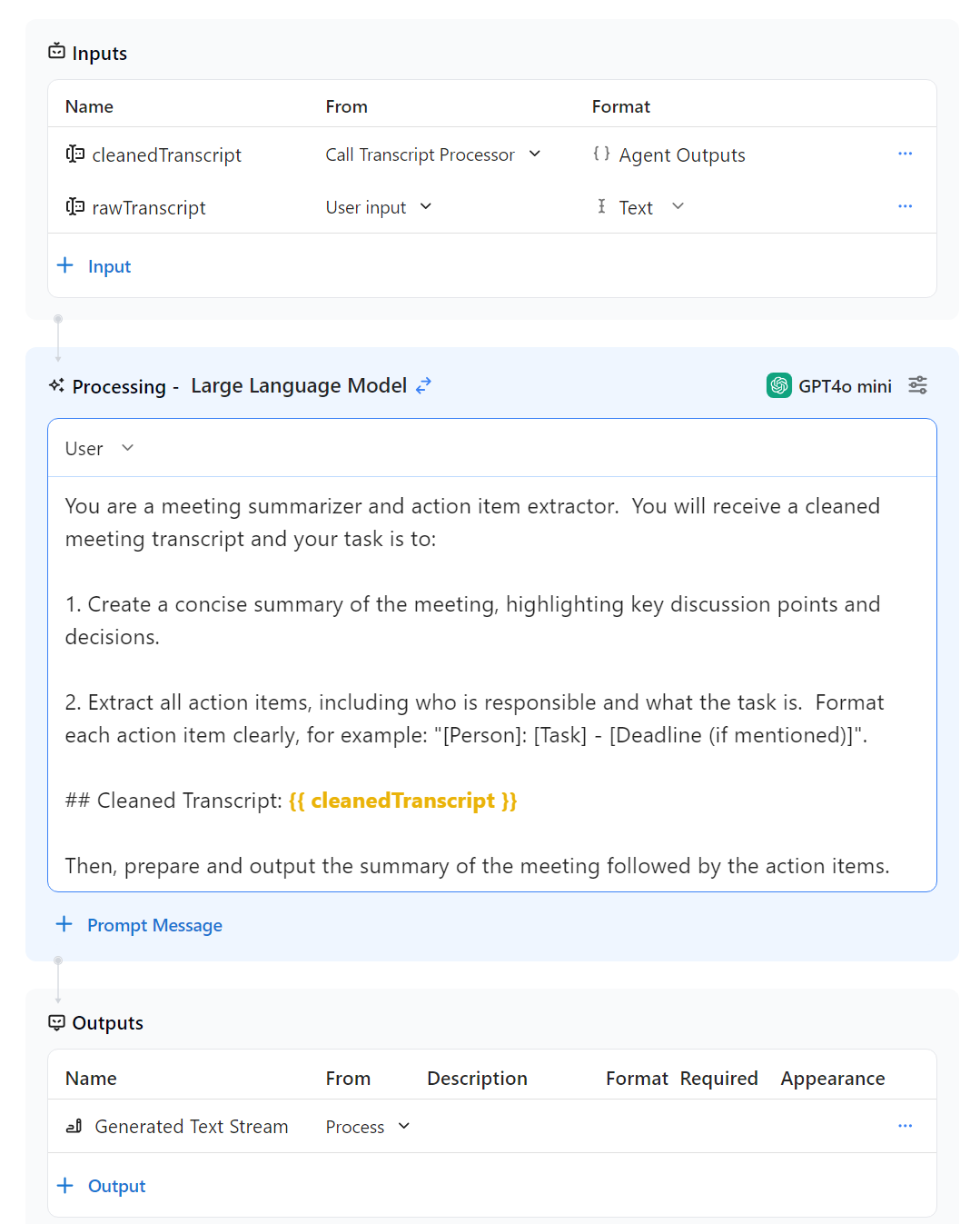Open options menu for cleanedTranscript row
This screenshot has width=980, height=1224.
[x=905, y=154]
